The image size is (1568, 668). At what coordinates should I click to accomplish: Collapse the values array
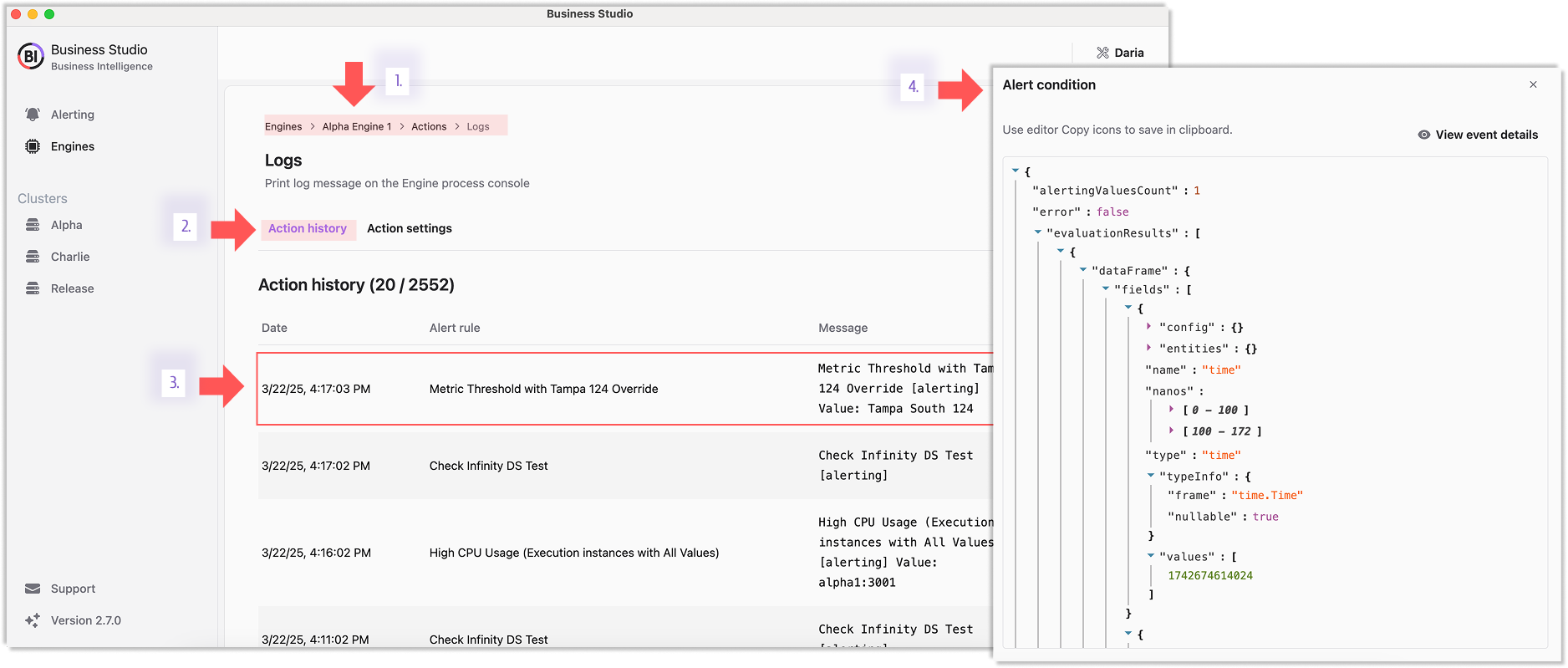tap(1151, 555)
